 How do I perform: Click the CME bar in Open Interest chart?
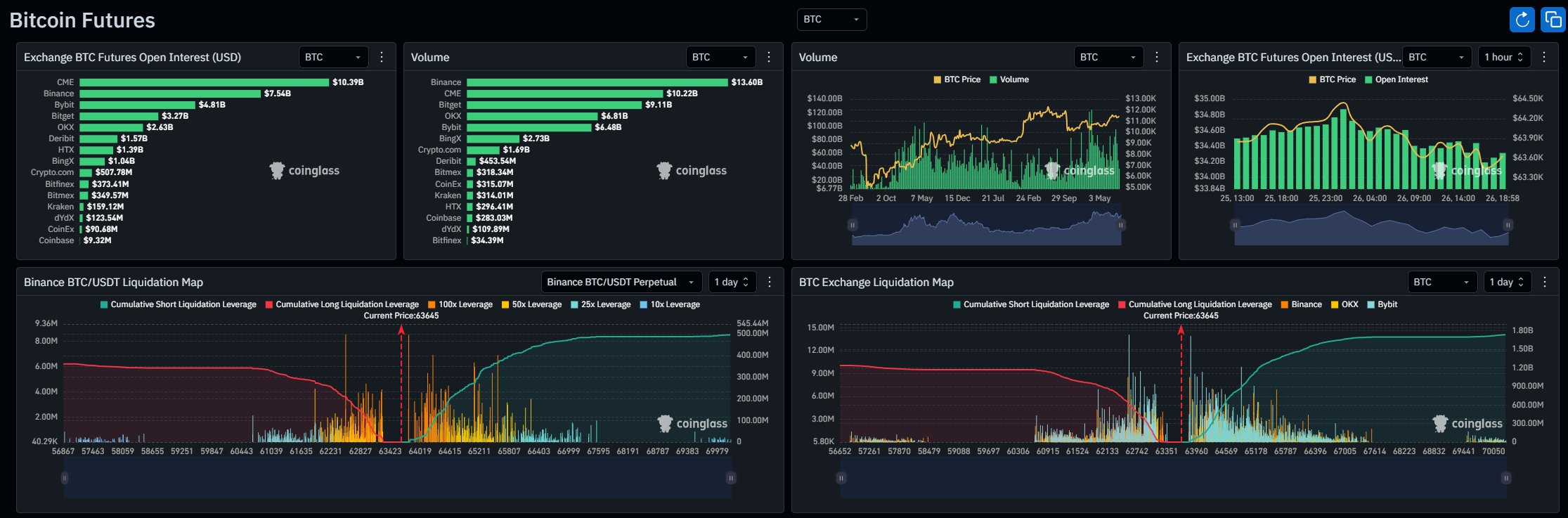(204, 82)
